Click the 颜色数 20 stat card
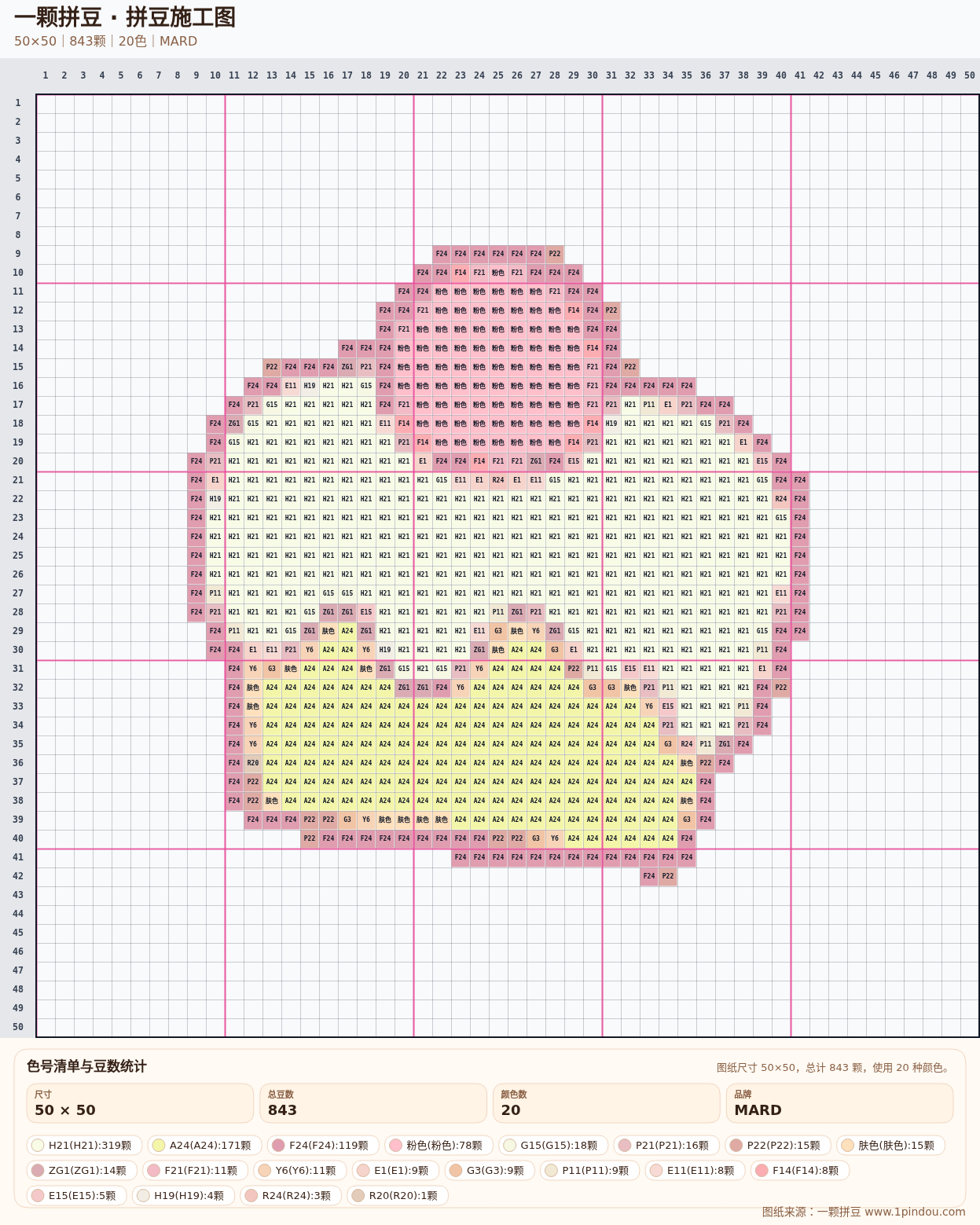This screenshot has height=1225, width=980. pos(606,1103)
